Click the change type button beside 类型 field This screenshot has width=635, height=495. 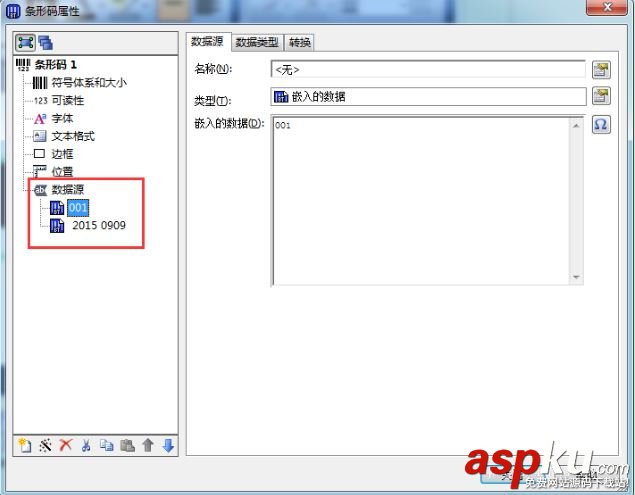tap(601, 96)
